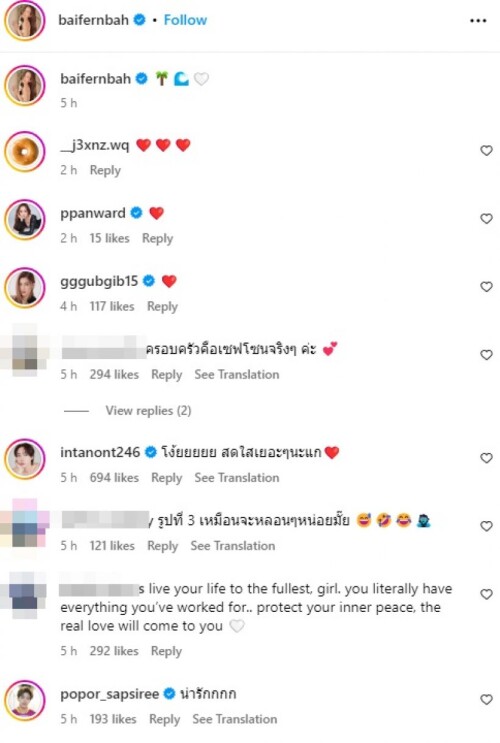Image resolution: width=500 pixels, height=743 pixels.
Task: View the 694 likes on intanont246's comment
Action: tap(114, 478)
